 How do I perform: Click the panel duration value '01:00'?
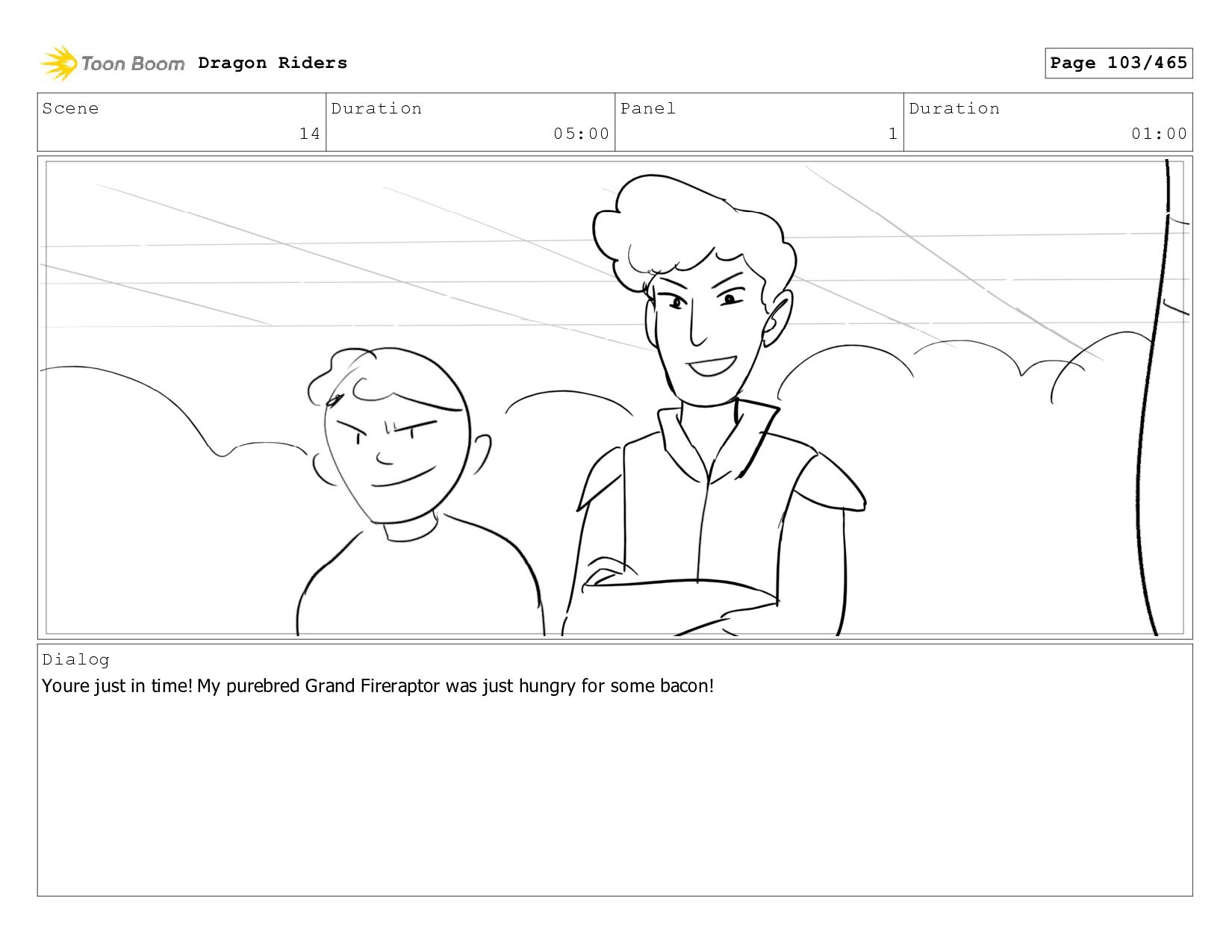(x=1159, y=134)
